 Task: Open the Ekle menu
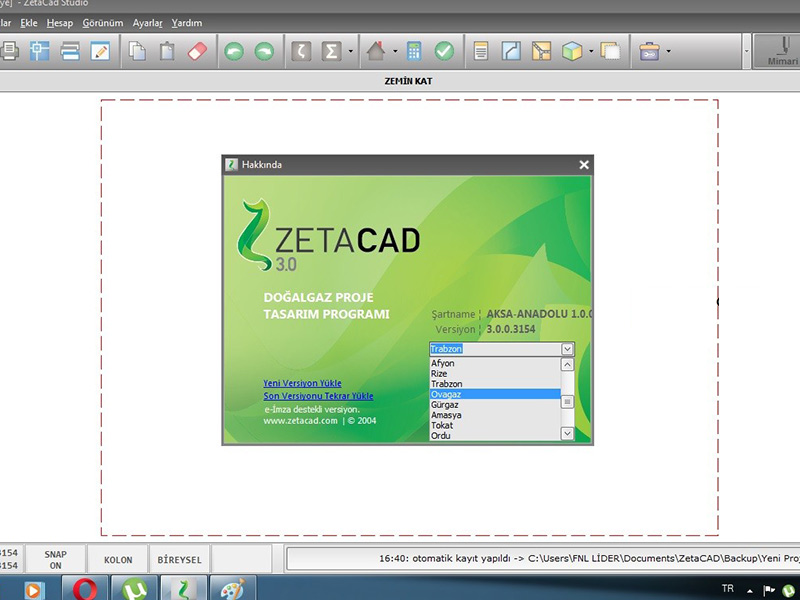29,23
